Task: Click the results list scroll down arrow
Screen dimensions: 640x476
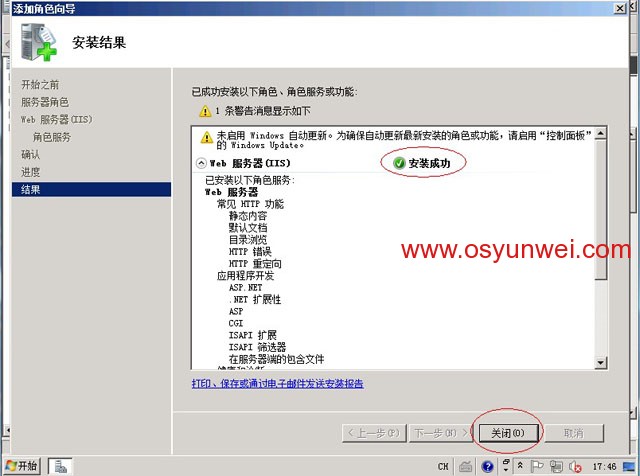Action: pyautogui.click(x=600, y=363)
